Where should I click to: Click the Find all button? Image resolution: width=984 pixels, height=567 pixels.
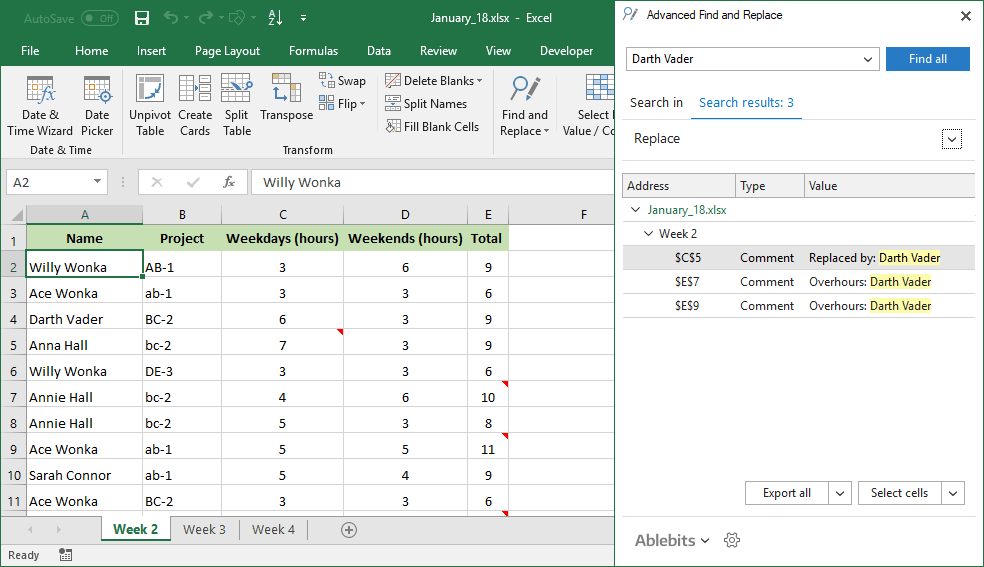(x=928, y=59)
